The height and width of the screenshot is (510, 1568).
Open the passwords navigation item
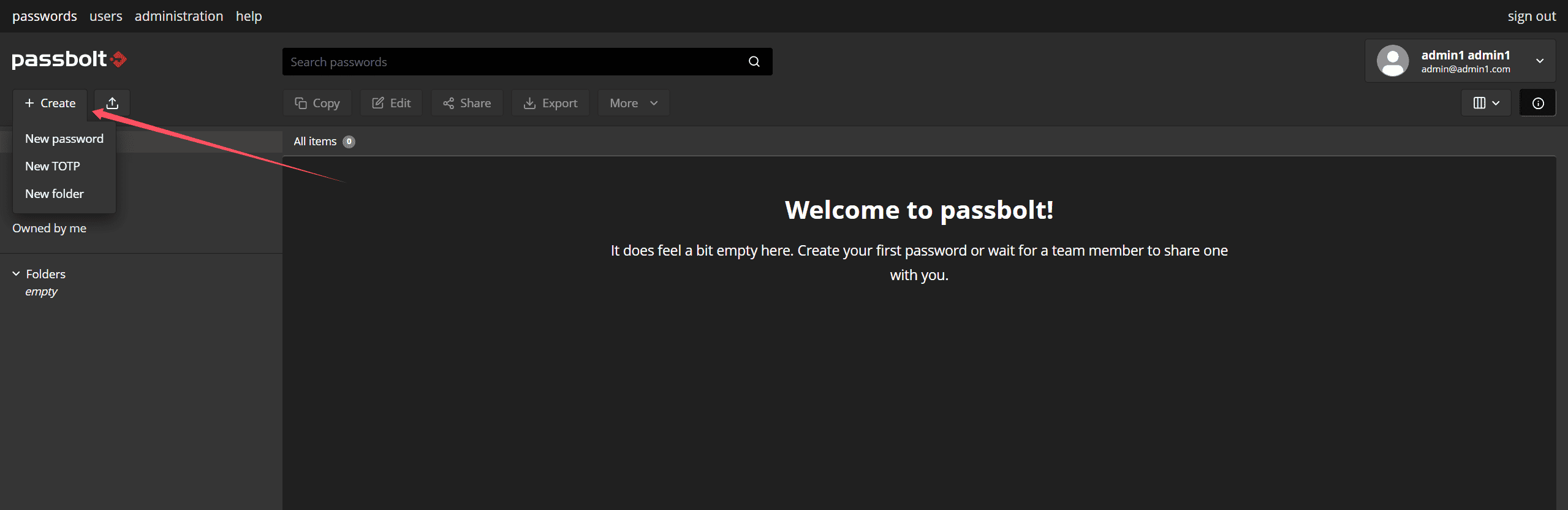[x=45, y=16]
